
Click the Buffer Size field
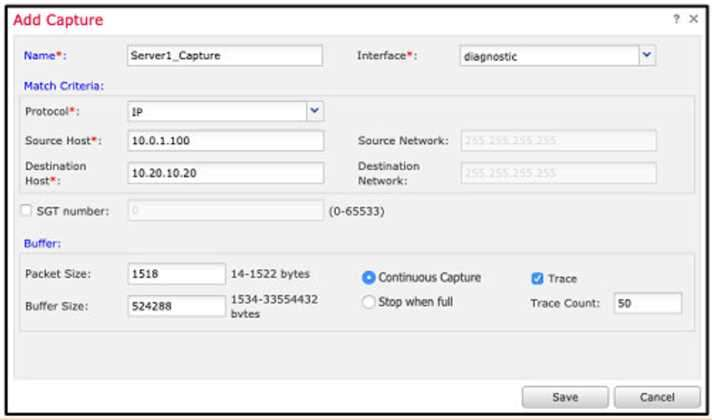click(177, 306)
